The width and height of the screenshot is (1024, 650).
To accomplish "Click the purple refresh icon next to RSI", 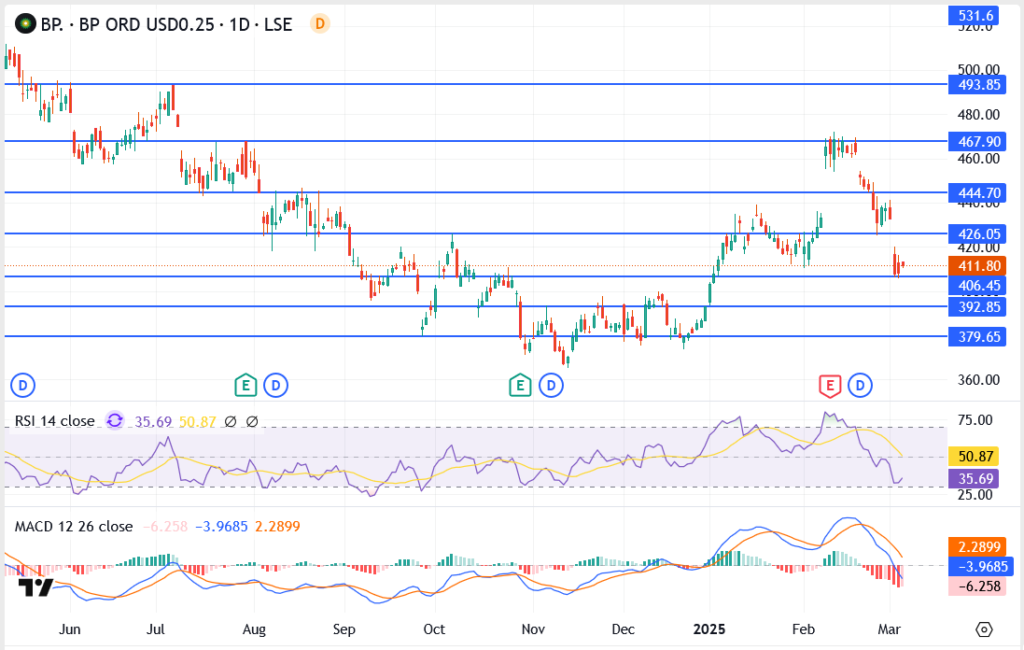I will [115, 421].
